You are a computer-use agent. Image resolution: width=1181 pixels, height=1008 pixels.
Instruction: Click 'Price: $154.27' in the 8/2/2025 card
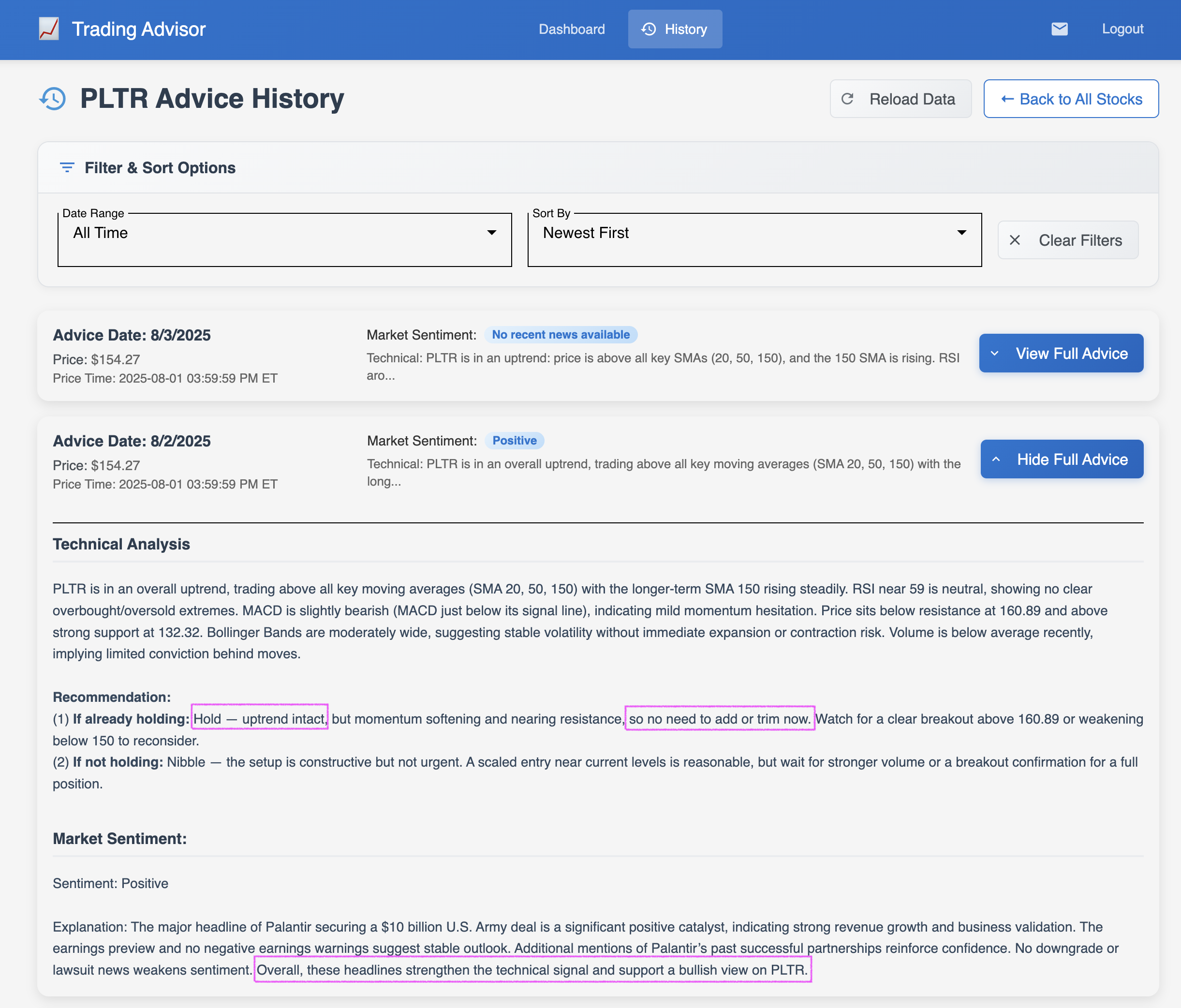(96, 466)
